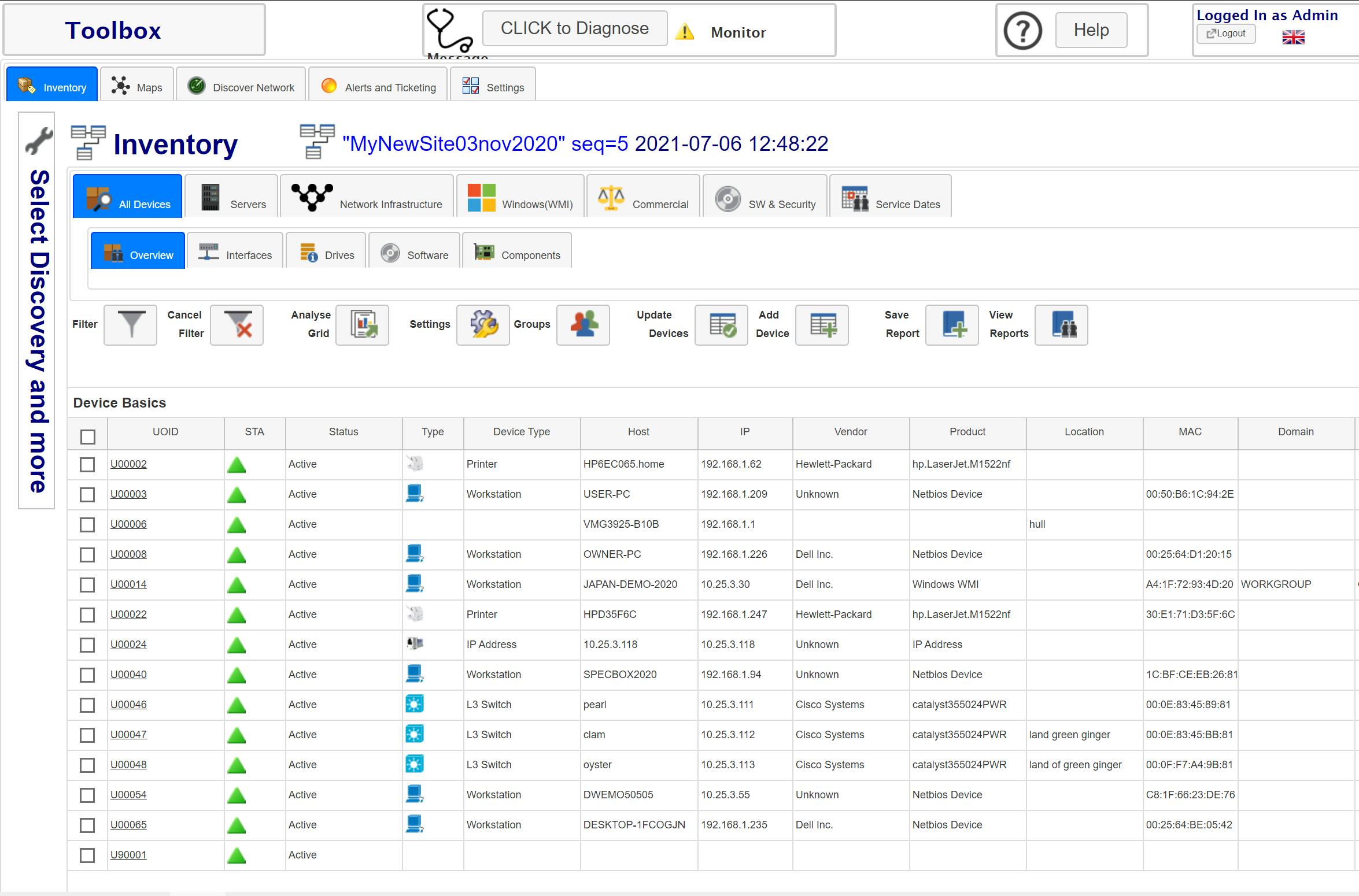Image resolution: width=1359 pixels, height=896 pixels.
Task: Expand Select Discovery and more sidebar
Action: point(37,311)
